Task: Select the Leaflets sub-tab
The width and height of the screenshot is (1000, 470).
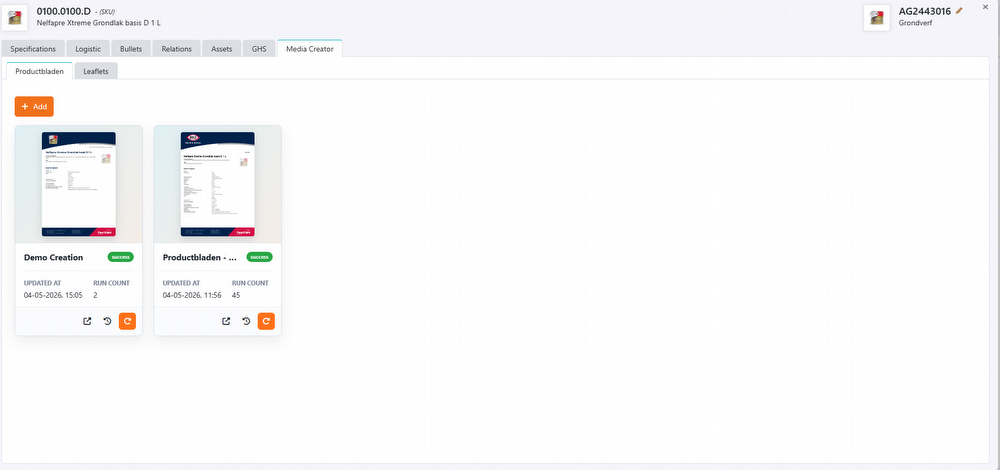Action: 96,71
